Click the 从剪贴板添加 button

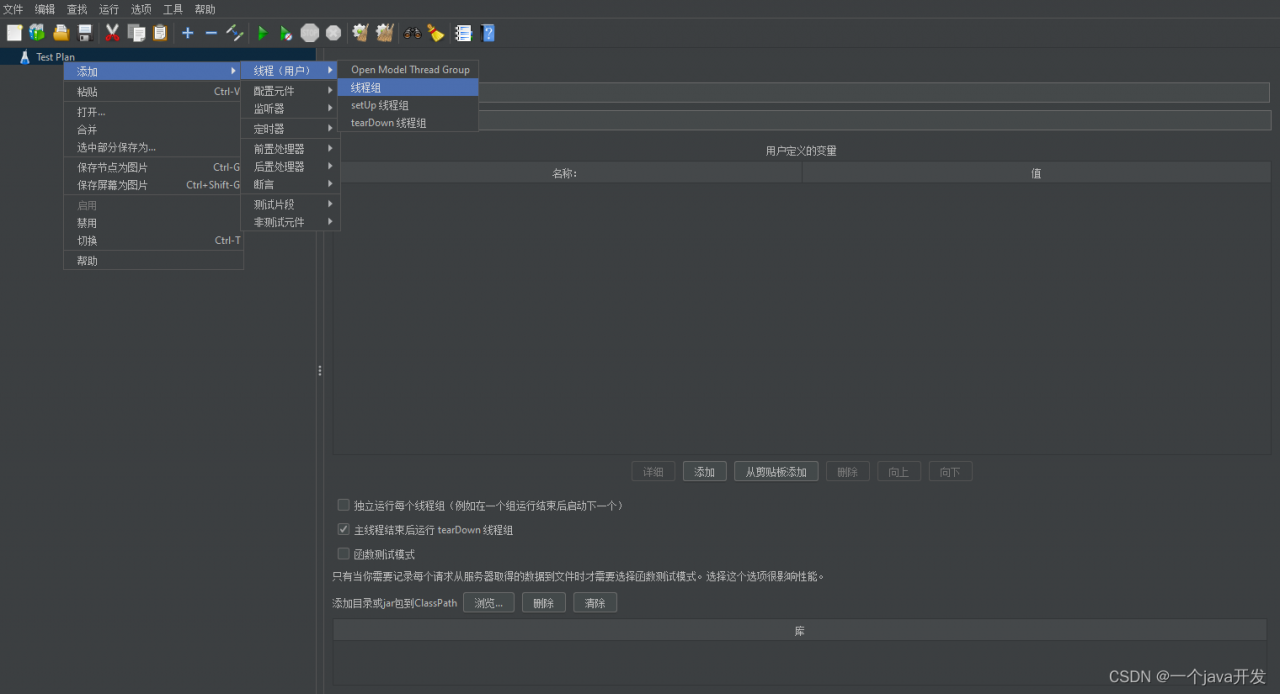(x=775, y=472)
